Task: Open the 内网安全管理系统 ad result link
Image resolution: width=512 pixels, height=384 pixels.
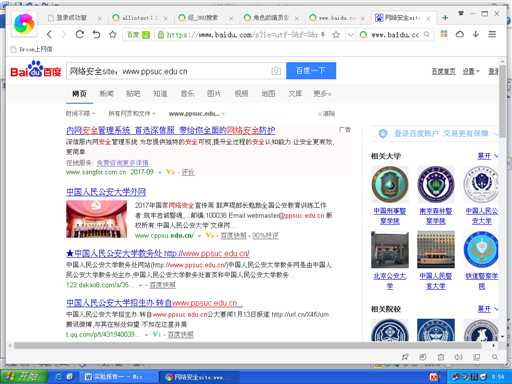Action: pos(171,130)
